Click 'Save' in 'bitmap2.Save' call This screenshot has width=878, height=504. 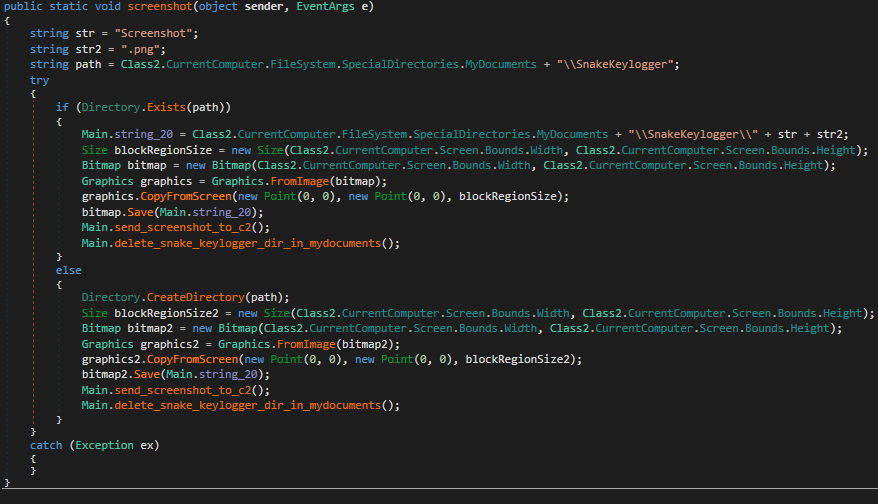click(x=147, y=374)
